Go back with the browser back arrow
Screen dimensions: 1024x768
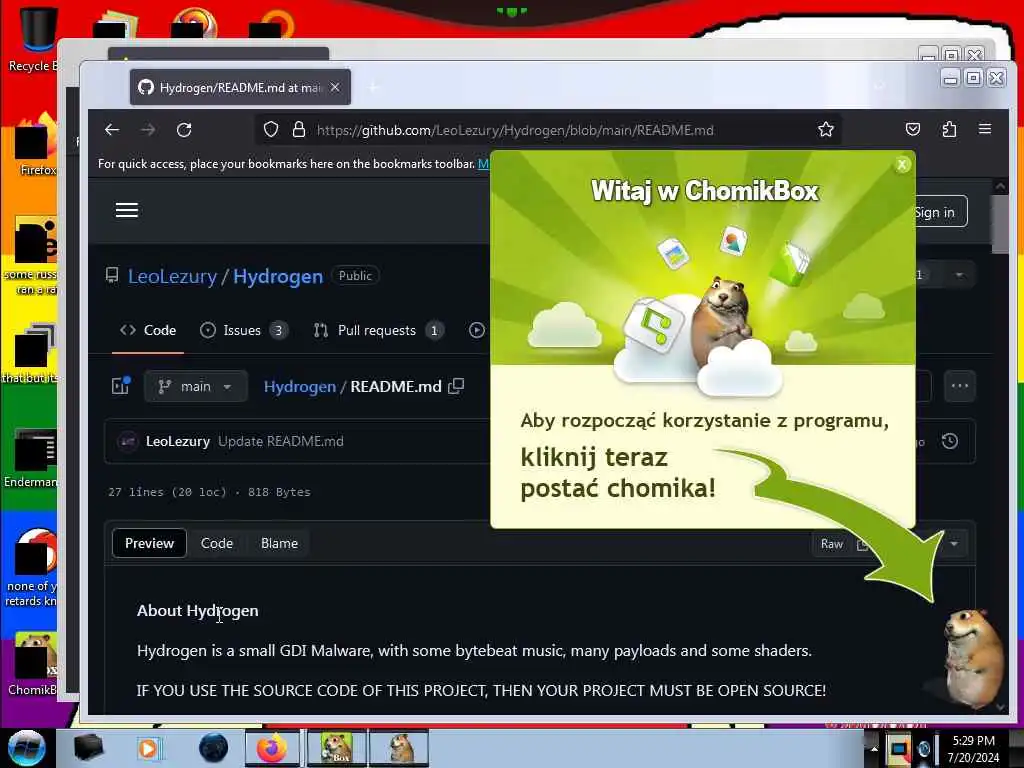[112, 130]
